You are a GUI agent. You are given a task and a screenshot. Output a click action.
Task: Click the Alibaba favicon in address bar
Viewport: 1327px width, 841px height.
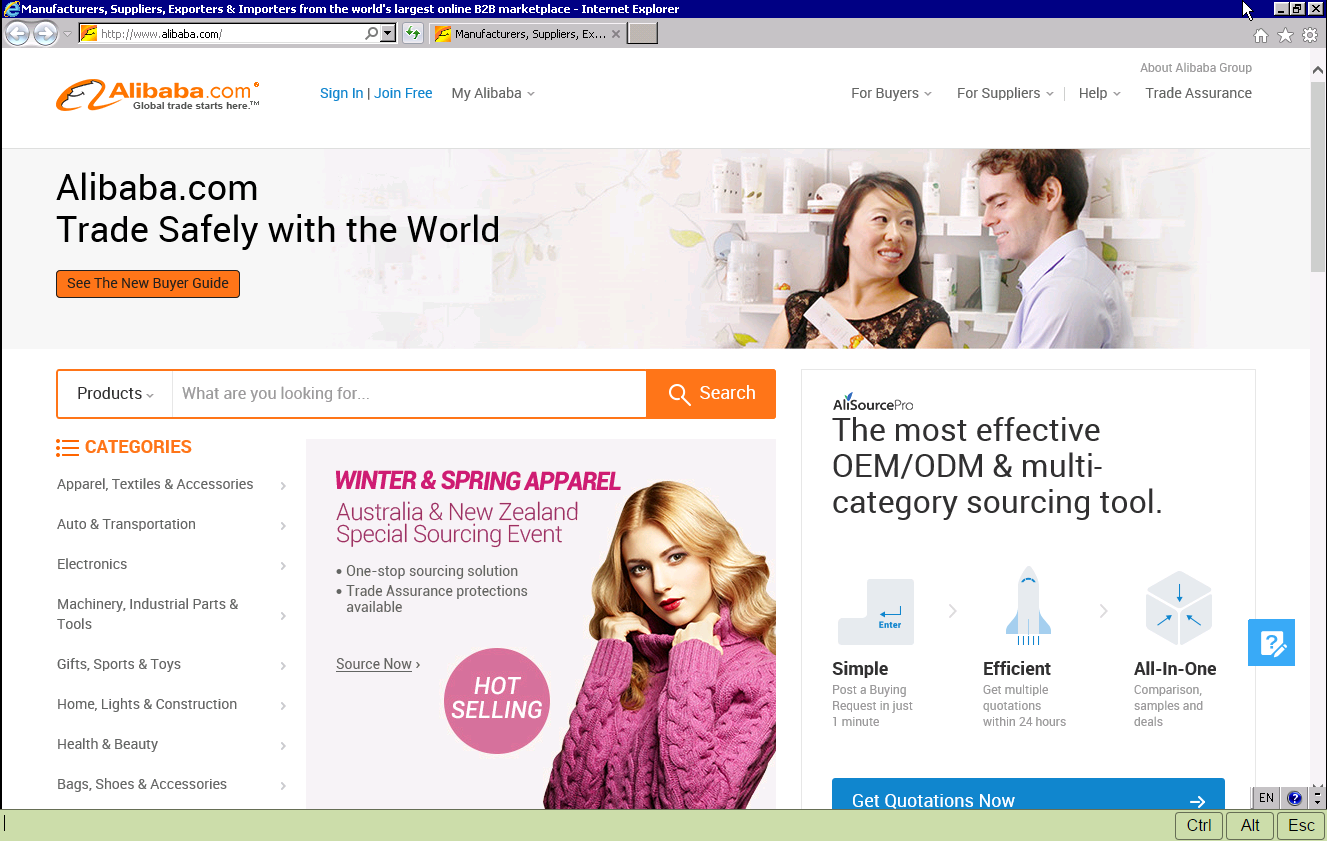[x=89, y=34]
